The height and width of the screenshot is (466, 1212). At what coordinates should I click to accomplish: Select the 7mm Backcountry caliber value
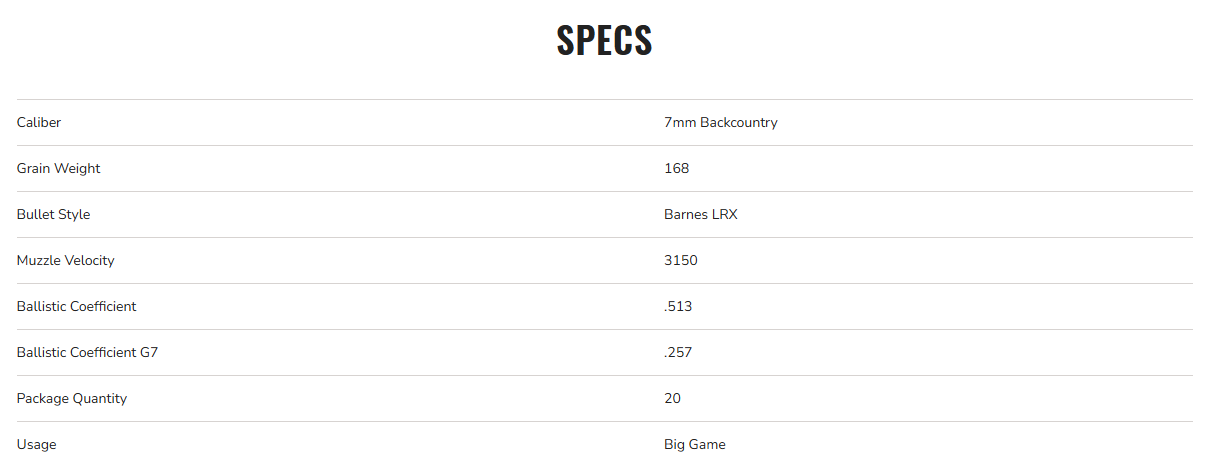(x=720, y=123)
